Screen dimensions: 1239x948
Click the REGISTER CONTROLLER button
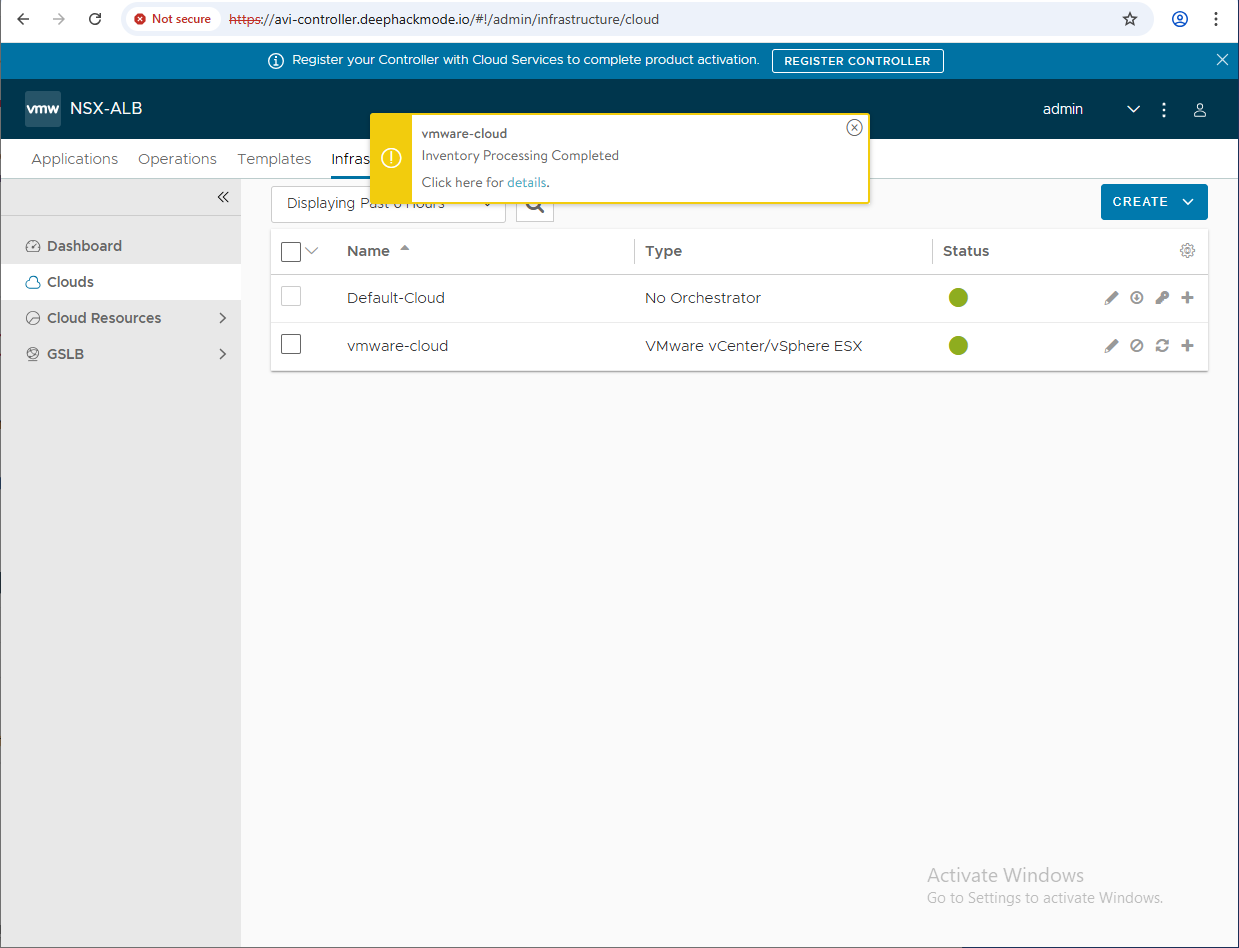coord(857,61)
